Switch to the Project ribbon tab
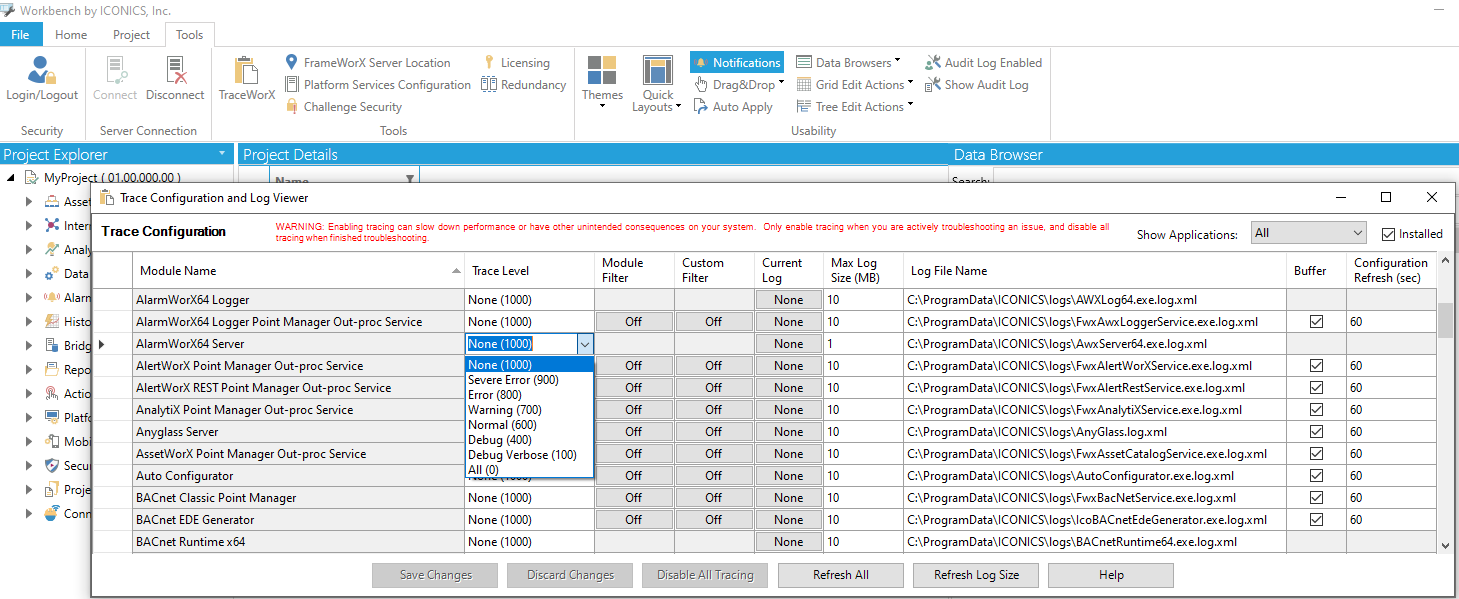The height and width of the screenshot is (599, 1459). coord(131,35)
